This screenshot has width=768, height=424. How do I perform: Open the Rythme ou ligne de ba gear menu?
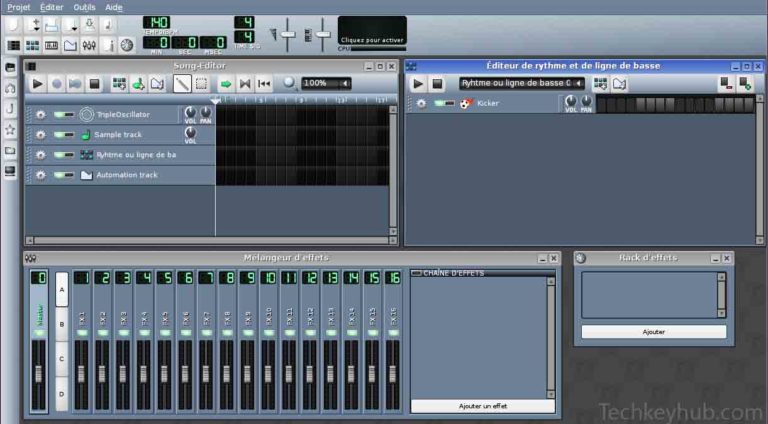coord(41,155)
